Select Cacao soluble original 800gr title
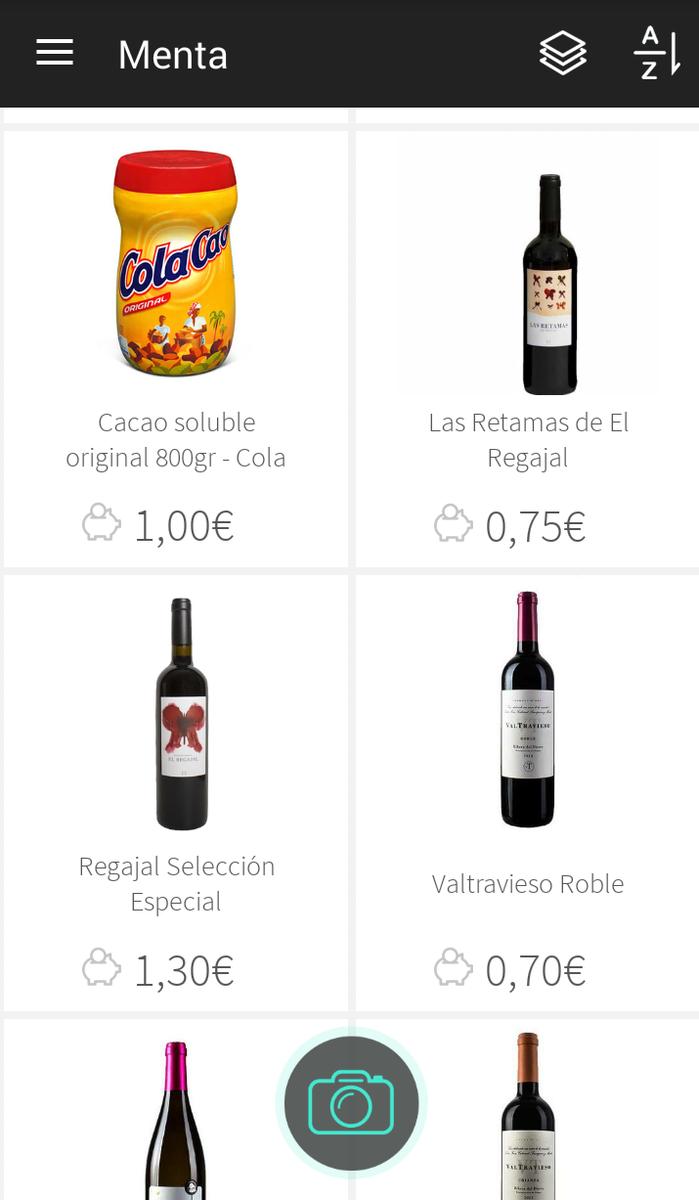The width and height of the screenshot is (699, 1200). 176,440
